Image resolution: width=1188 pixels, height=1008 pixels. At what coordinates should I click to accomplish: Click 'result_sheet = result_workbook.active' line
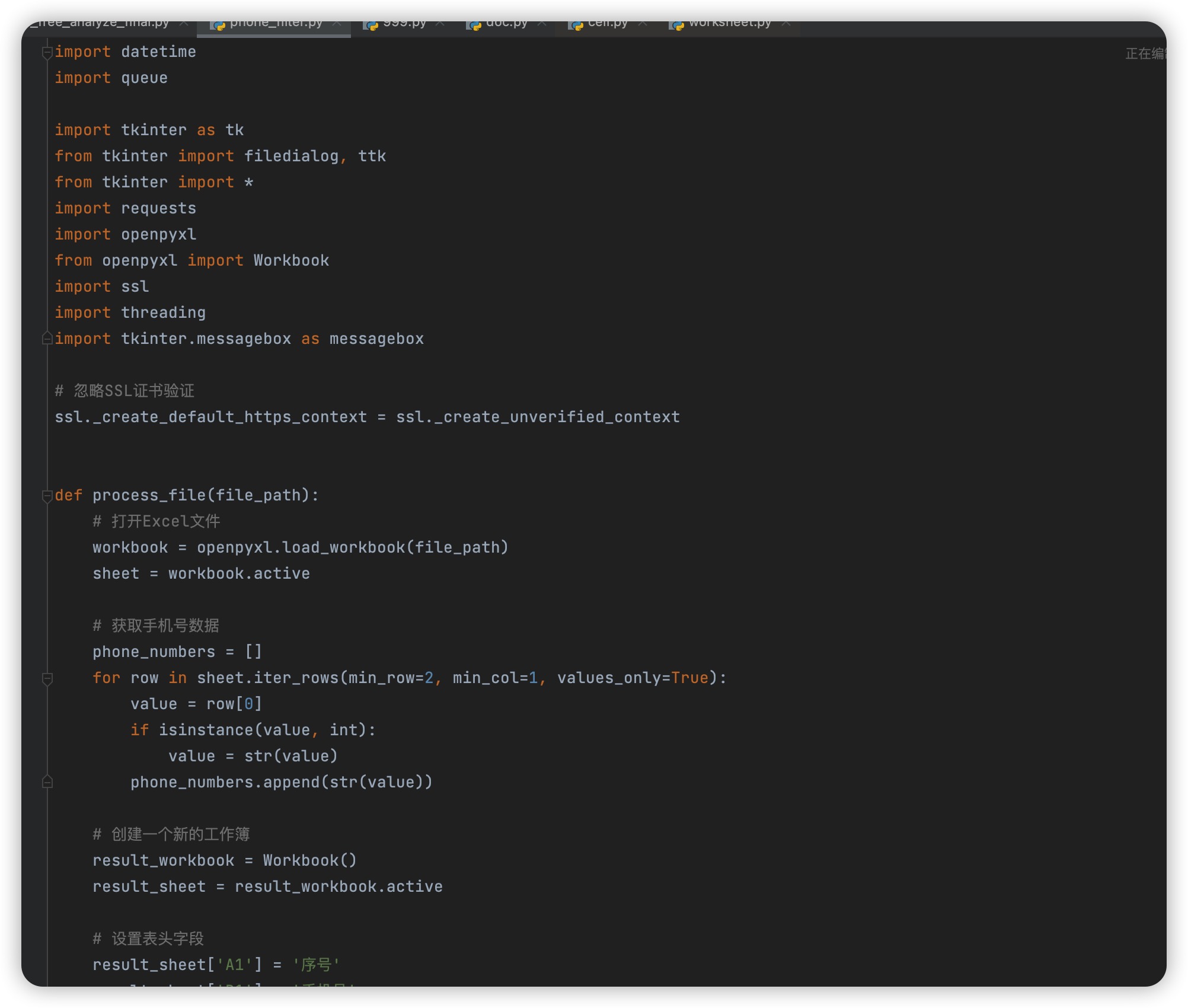(x=268, y=887)
